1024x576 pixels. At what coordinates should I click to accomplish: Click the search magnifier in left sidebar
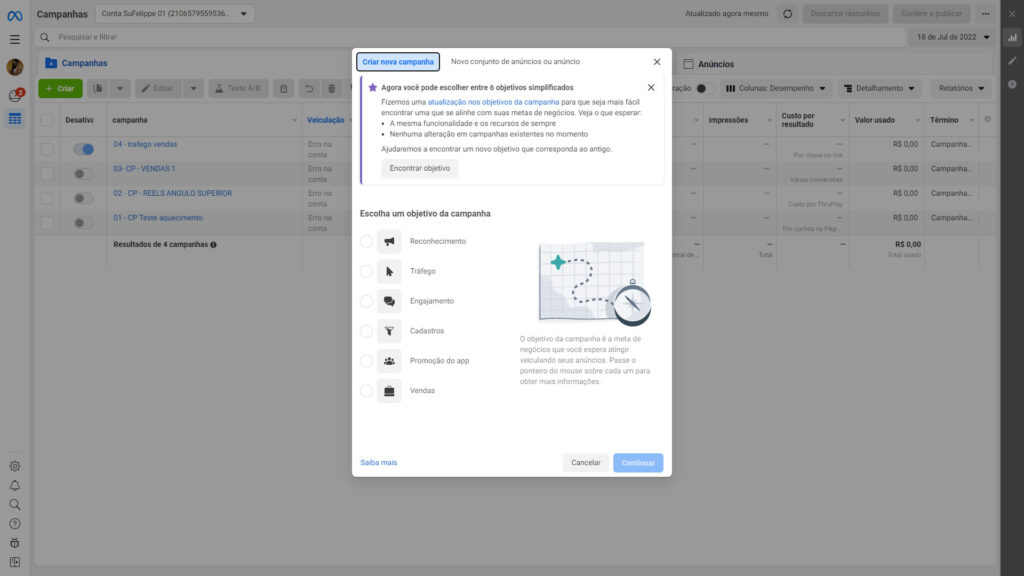coord(14,504)
